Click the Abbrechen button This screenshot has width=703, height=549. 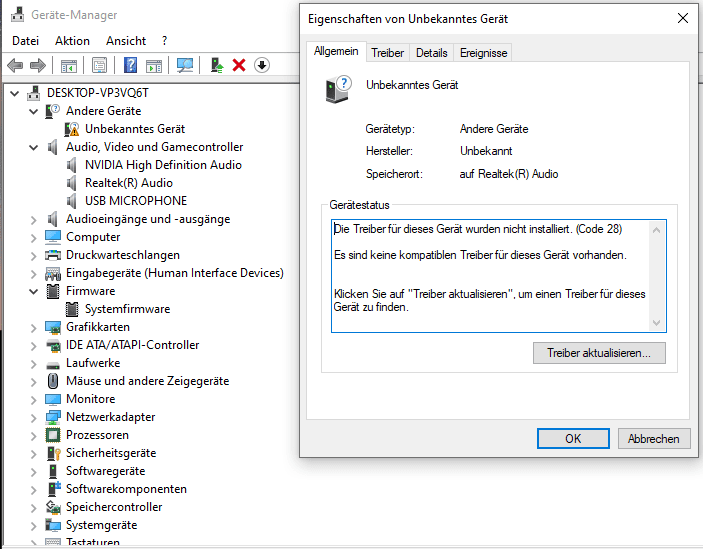[654, 438]
